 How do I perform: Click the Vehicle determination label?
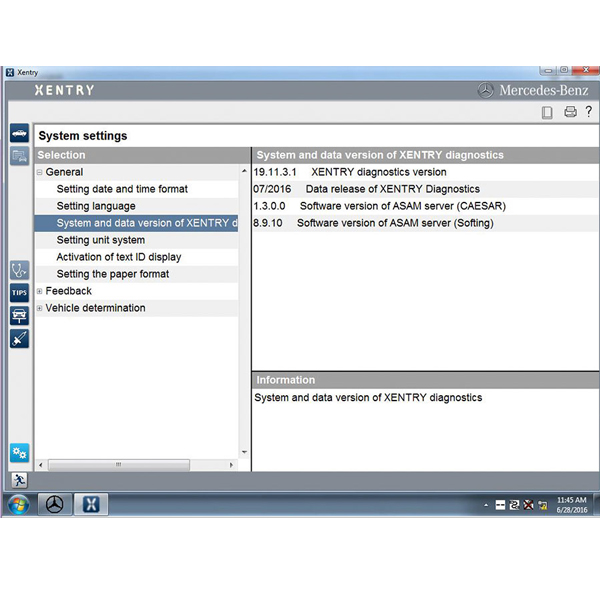(95, 308)
